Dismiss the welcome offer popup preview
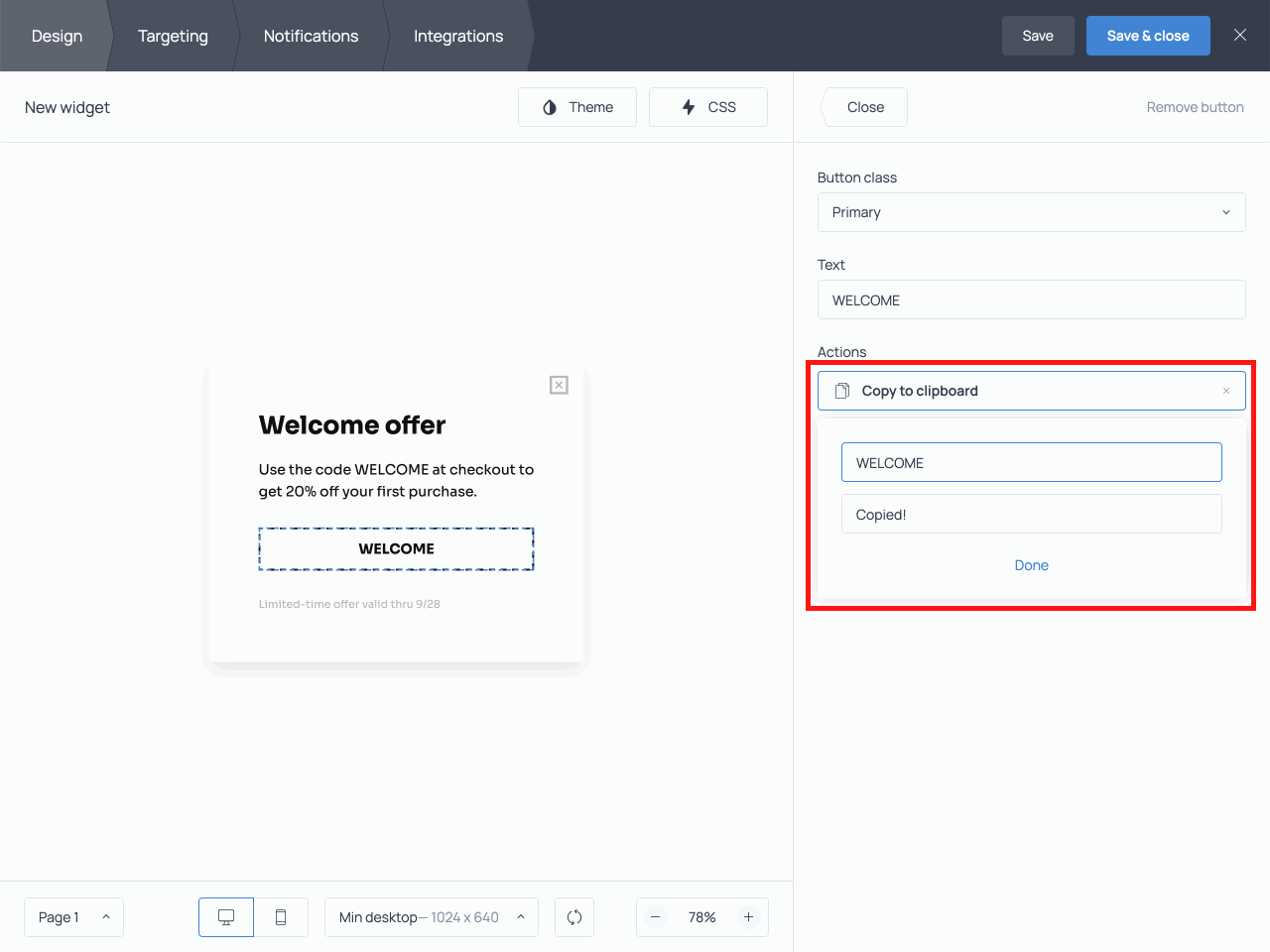 pyautogui.click(x=559, y=385)
